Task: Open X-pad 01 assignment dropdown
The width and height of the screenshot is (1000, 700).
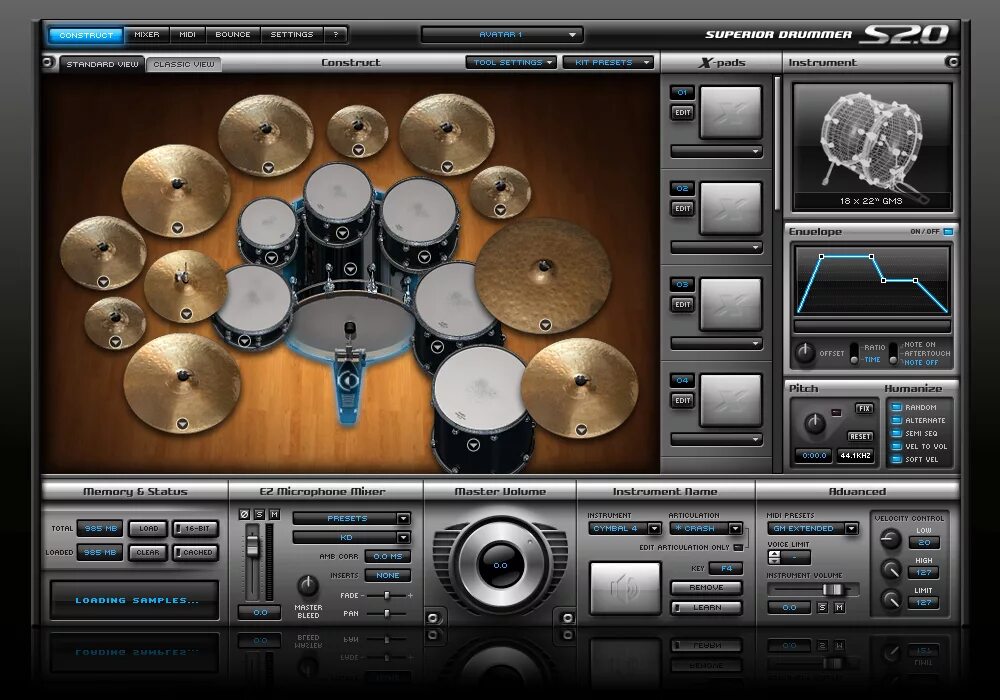Action: pos(716,151)
